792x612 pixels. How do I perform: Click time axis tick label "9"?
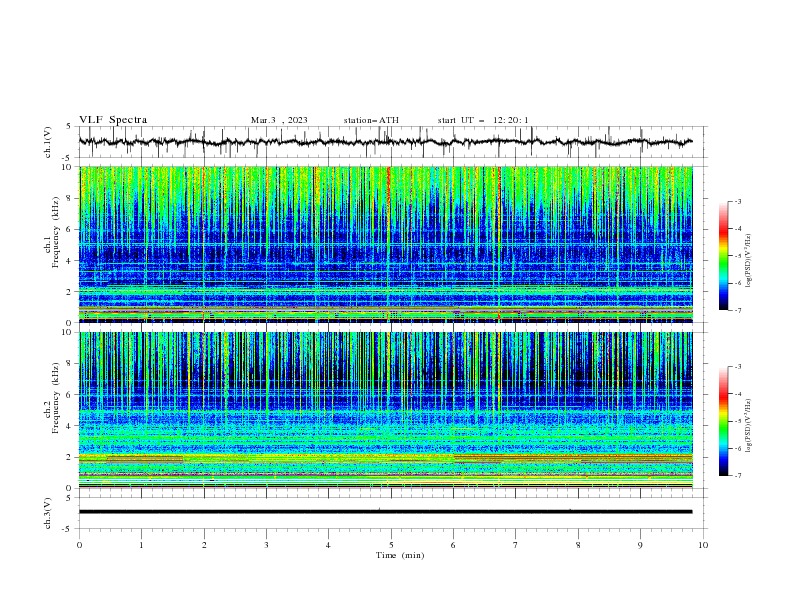point(640,545)
